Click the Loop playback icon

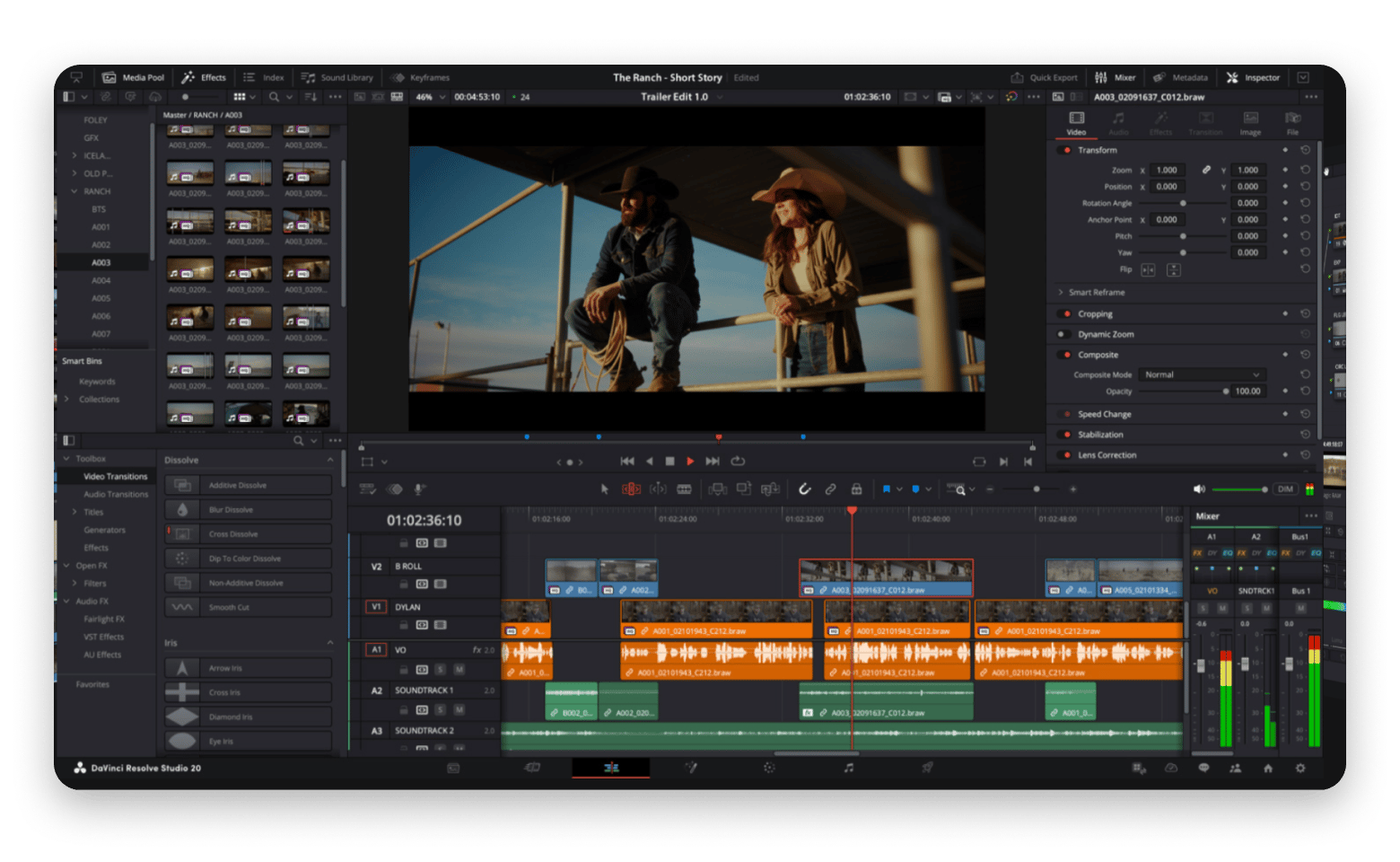tap(738, 462)
